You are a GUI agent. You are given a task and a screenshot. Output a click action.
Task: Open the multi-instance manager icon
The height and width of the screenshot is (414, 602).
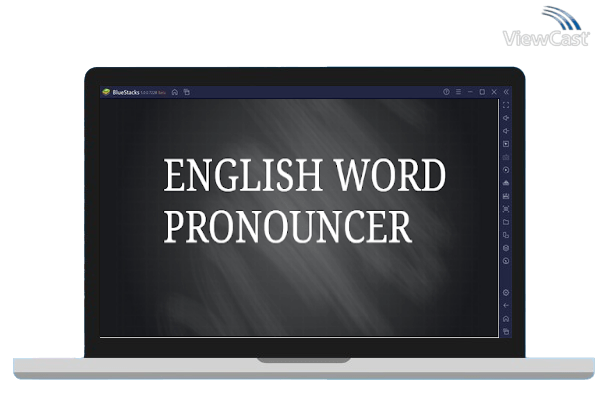point(506,235)
